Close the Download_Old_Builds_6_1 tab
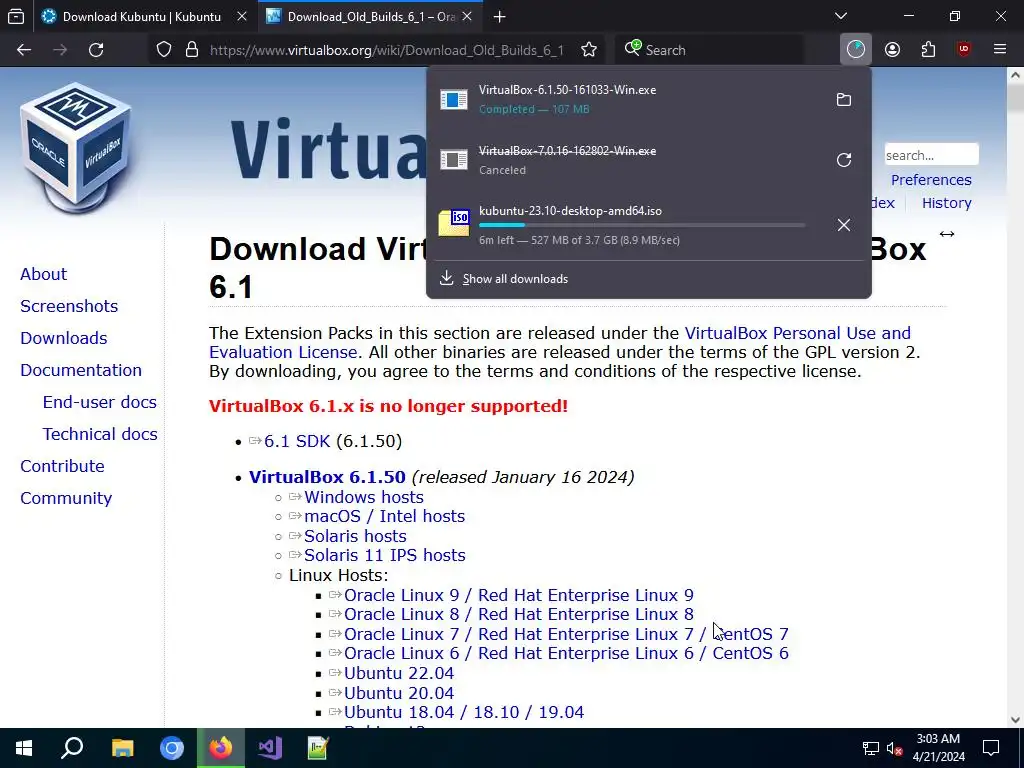The image size is (1024, 768). (x=467, y=17)
